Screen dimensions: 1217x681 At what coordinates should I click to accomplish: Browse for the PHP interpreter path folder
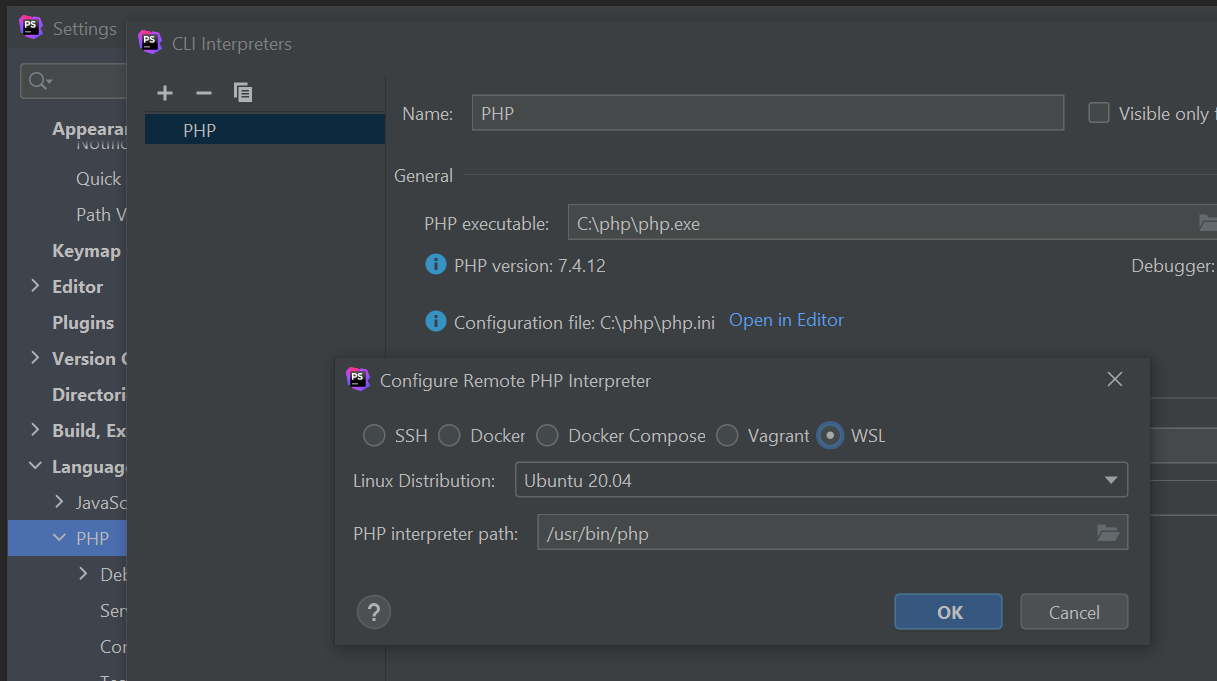[x=1108, y=533]
